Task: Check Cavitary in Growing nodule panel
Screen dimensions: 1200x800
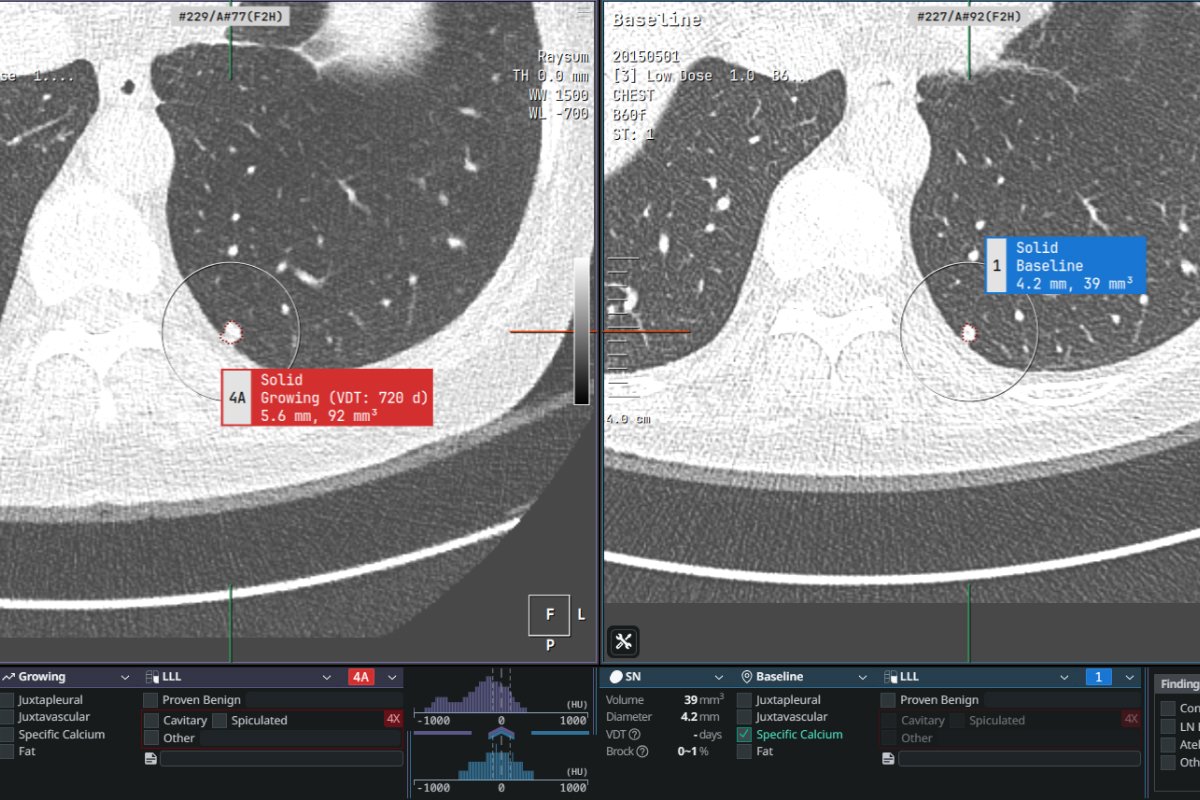Action: tap(151, 720)
